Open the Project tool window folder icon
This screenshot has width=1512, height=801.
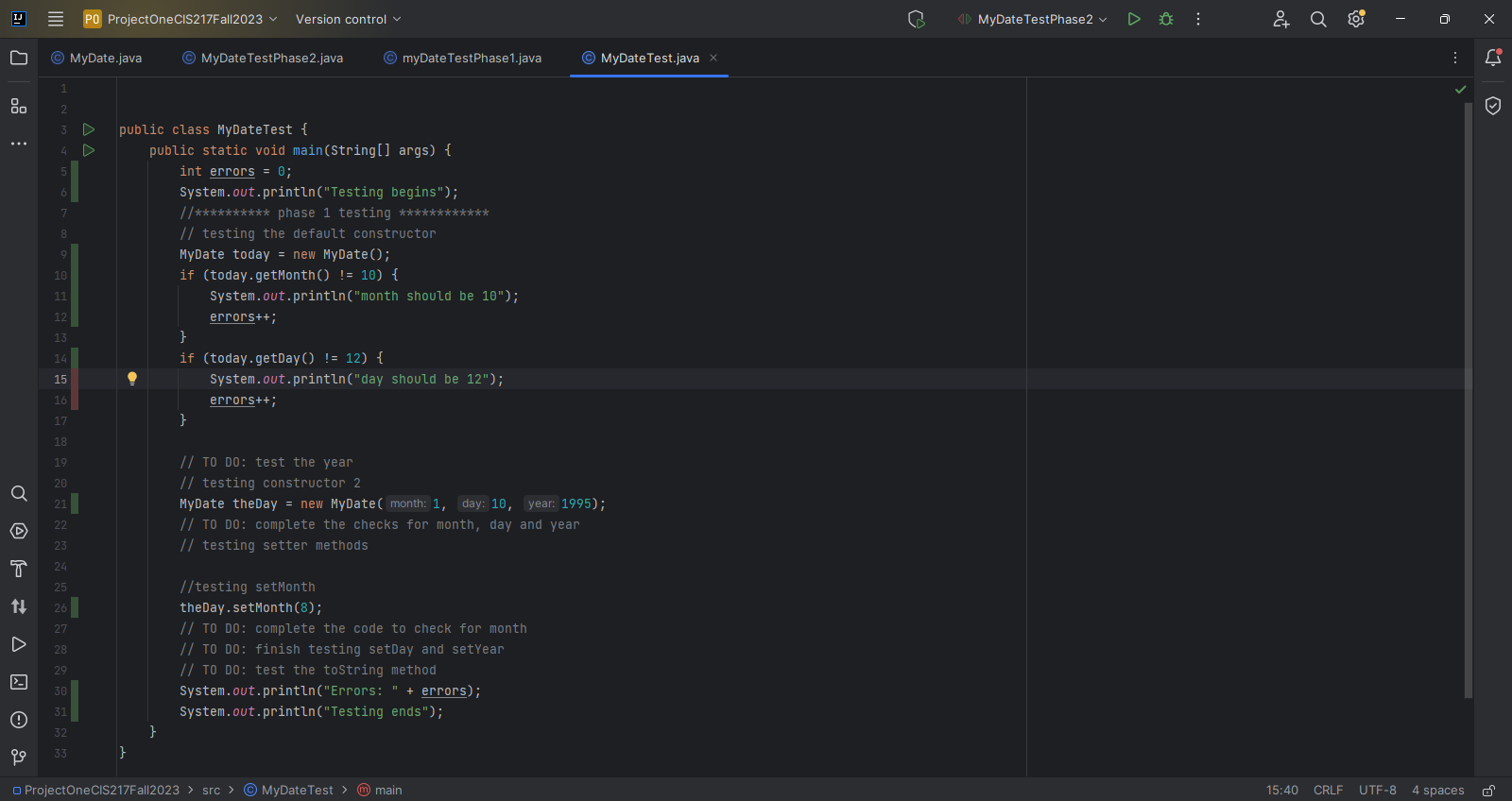tap(19, 58)
